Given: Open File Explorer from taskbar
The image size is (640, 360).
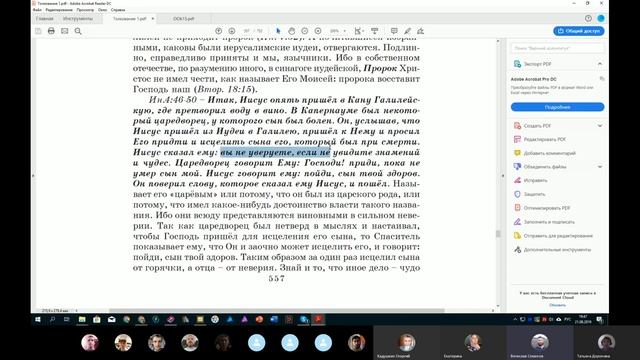Looking at the screenshot, I should (82, 320).
